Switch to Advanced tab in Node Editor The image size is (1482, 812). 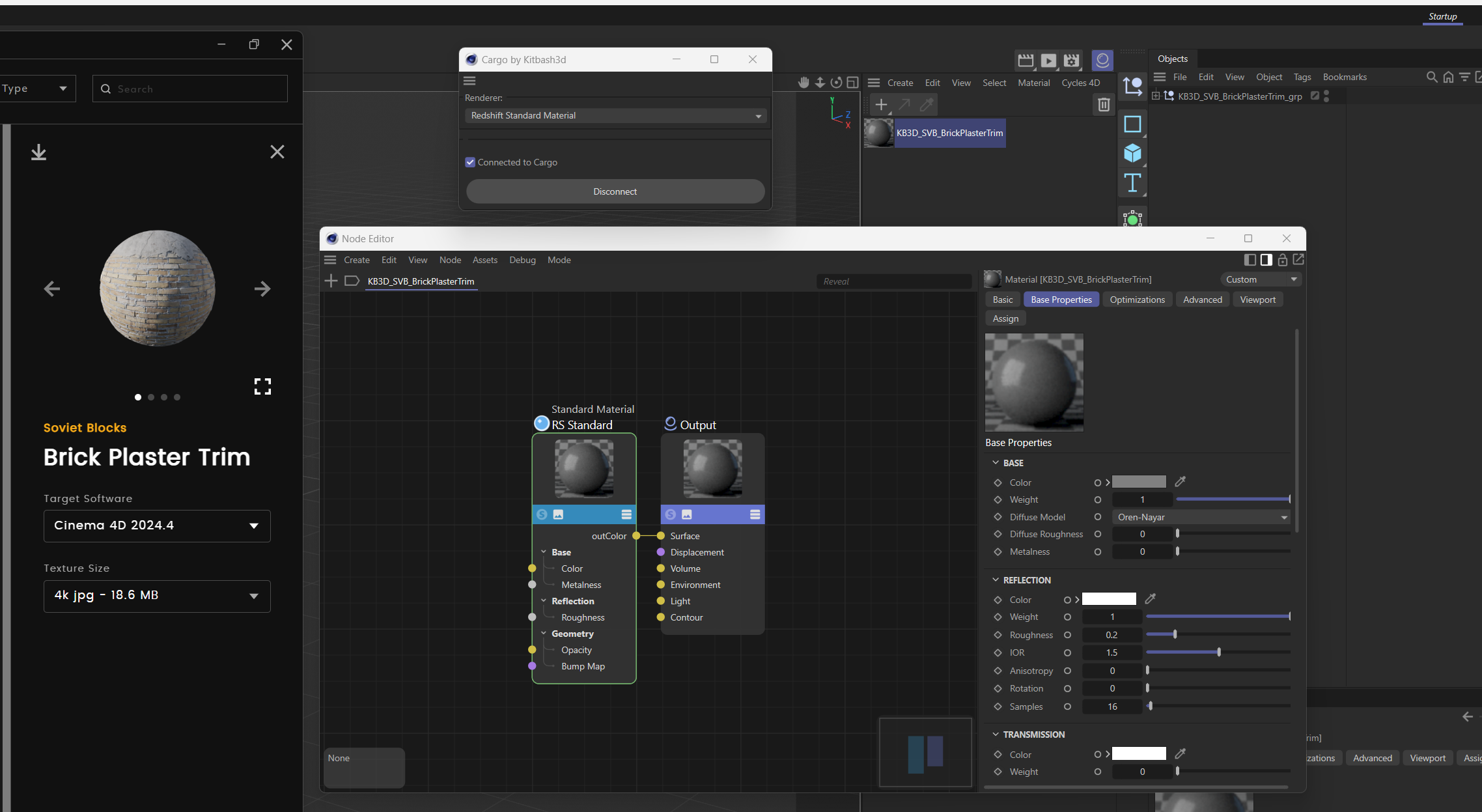coord(1202,300)
